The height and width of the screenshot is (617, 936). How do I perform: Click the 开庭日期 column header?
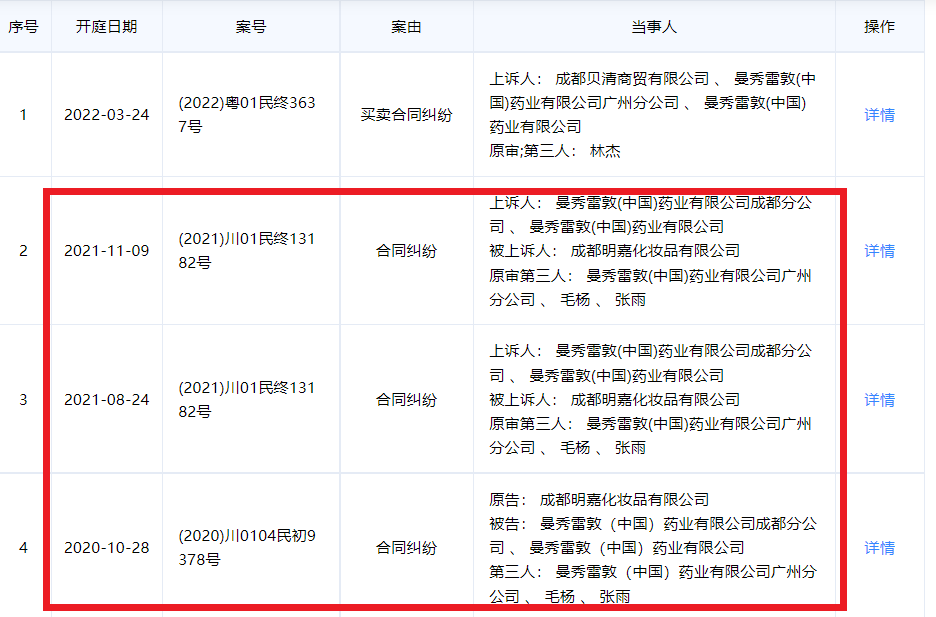coord(106,27)
